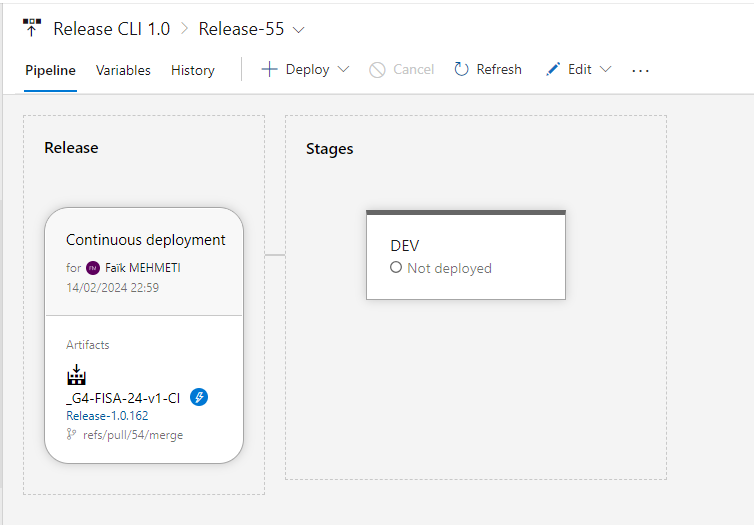Click the Refresh circular arrow icon
This screenshot has width=754, height=525.
coord(461,70)
